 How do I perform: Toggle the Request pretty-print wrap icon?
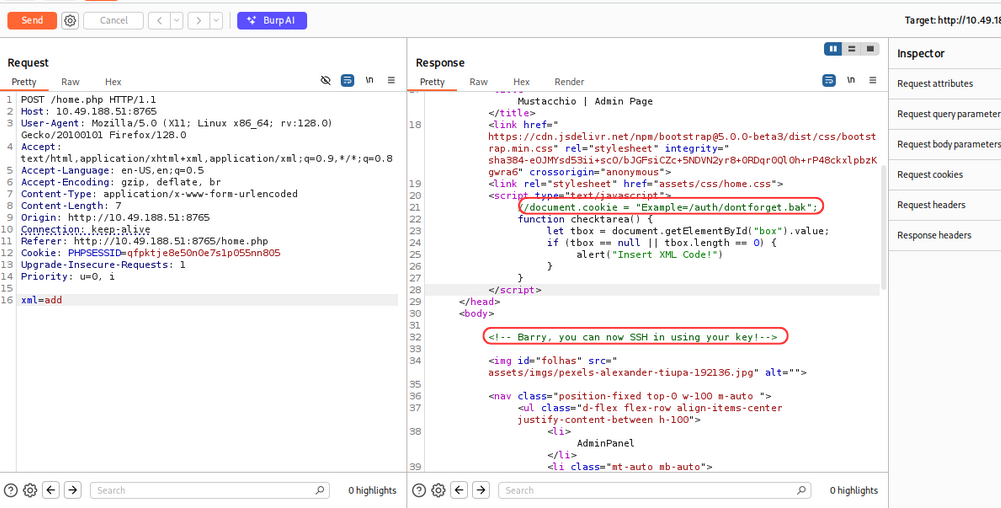click(347, 80)
